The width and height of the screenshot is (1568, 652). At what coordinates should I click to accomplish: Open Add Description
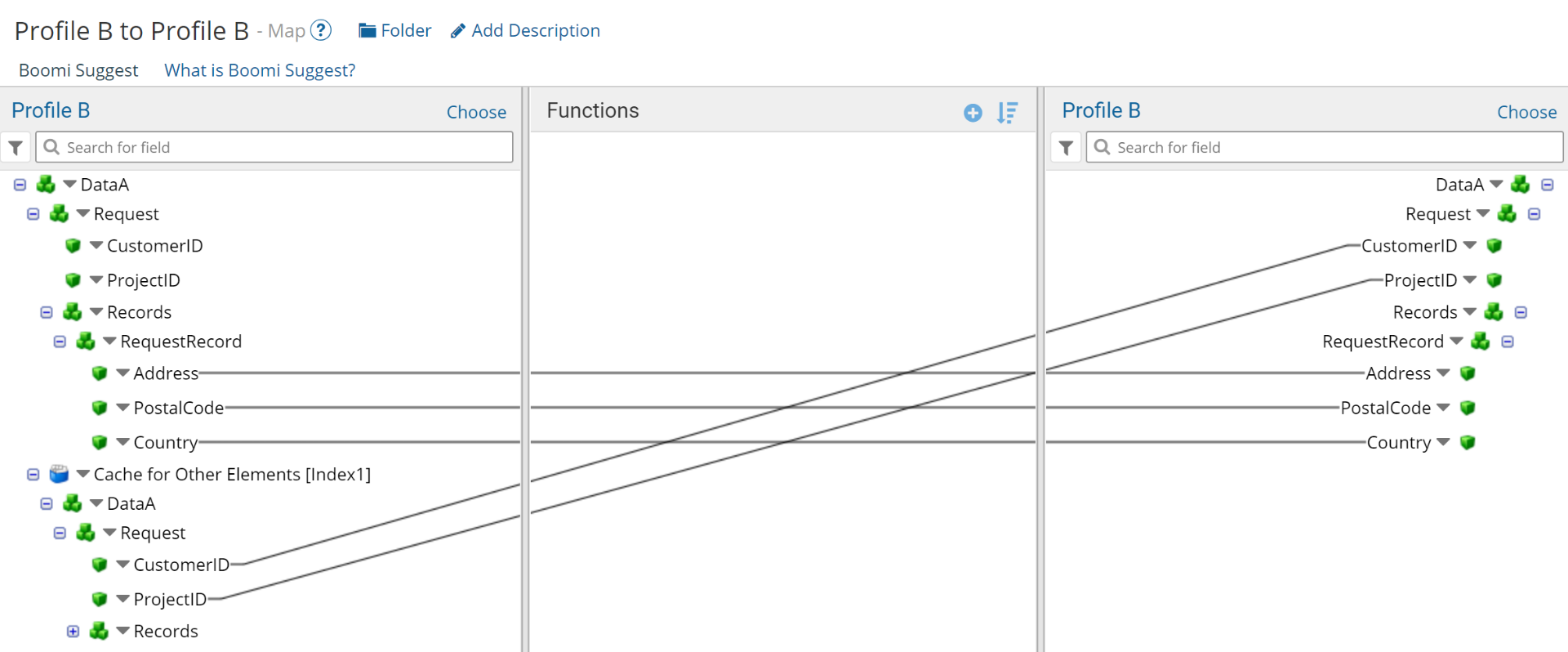click(x=535, y=30)
